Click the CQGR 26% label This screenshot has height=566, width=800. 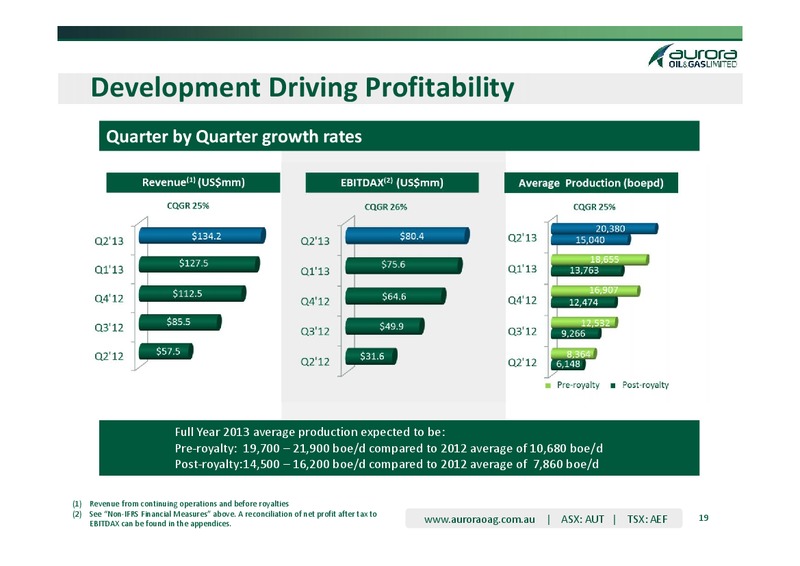386,207
